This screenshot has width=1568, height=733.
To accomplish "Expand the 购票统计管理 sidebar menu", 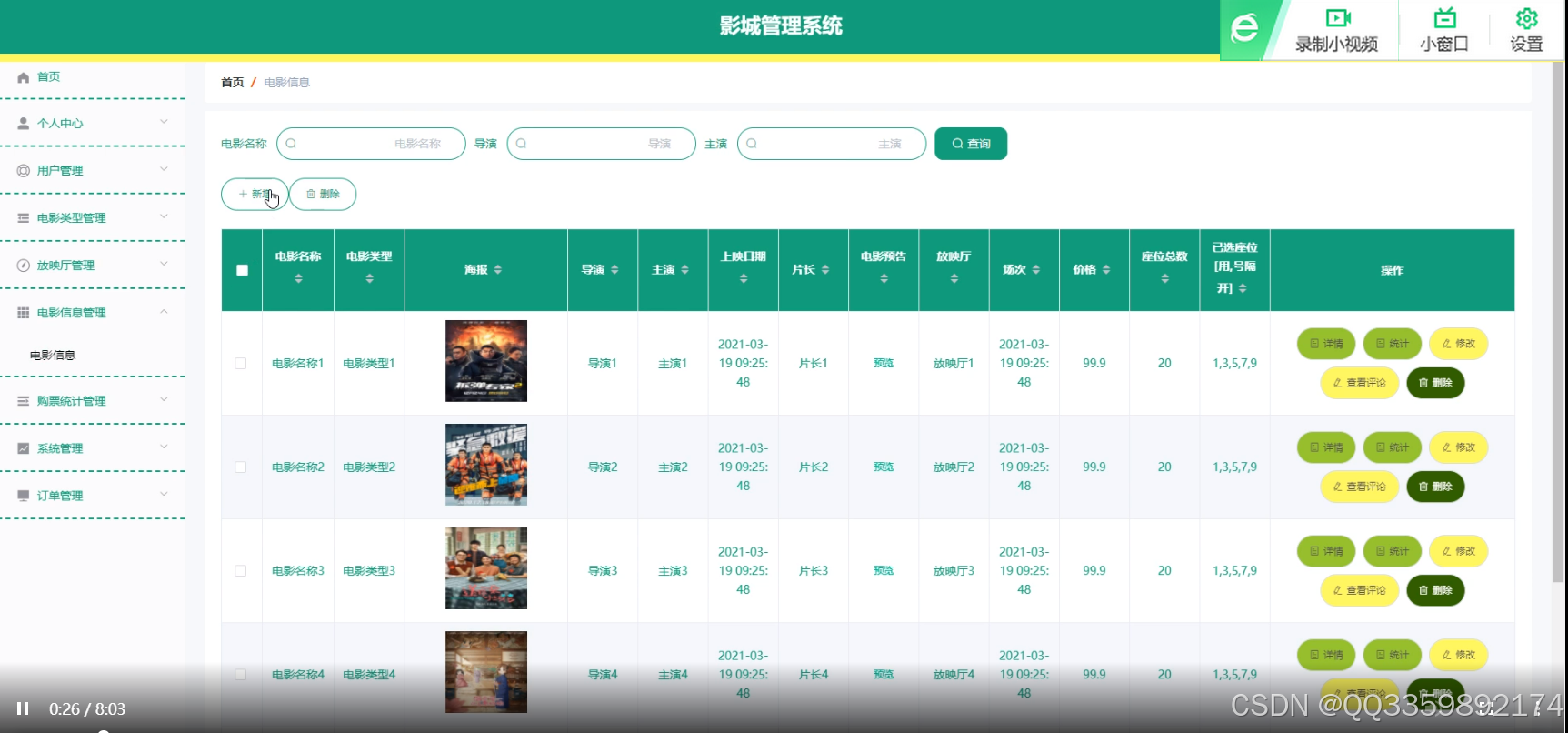I will point(93,400).
